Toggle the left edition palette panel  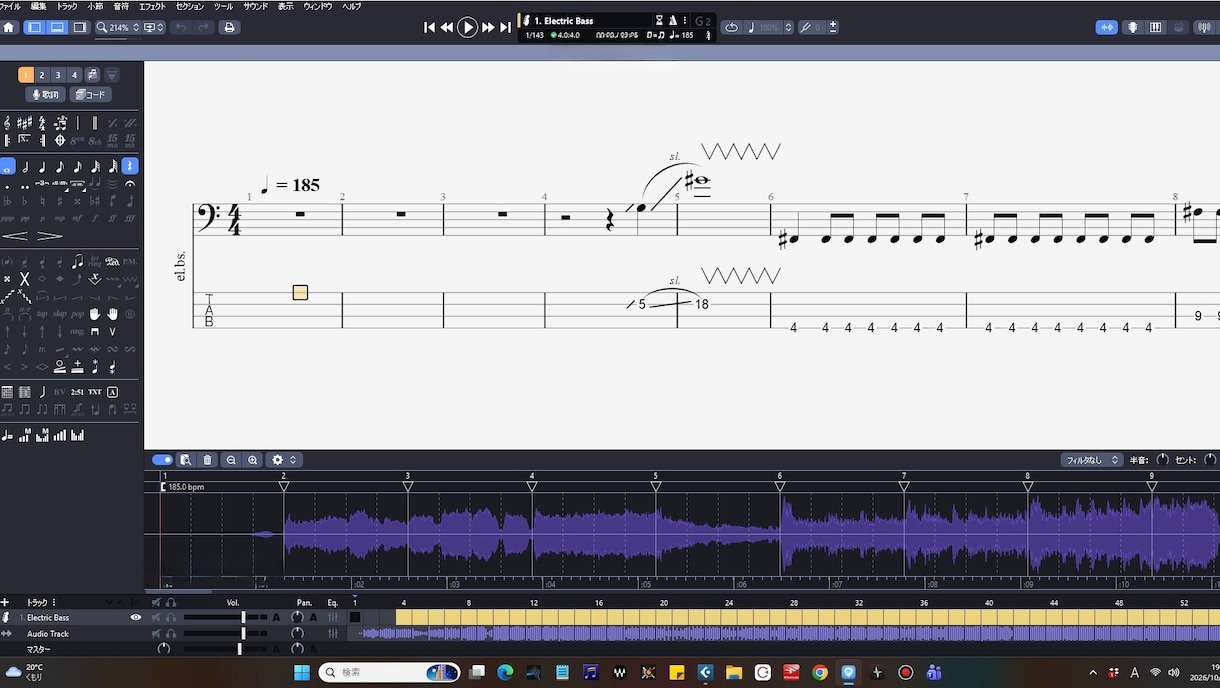tap(35, 27)
